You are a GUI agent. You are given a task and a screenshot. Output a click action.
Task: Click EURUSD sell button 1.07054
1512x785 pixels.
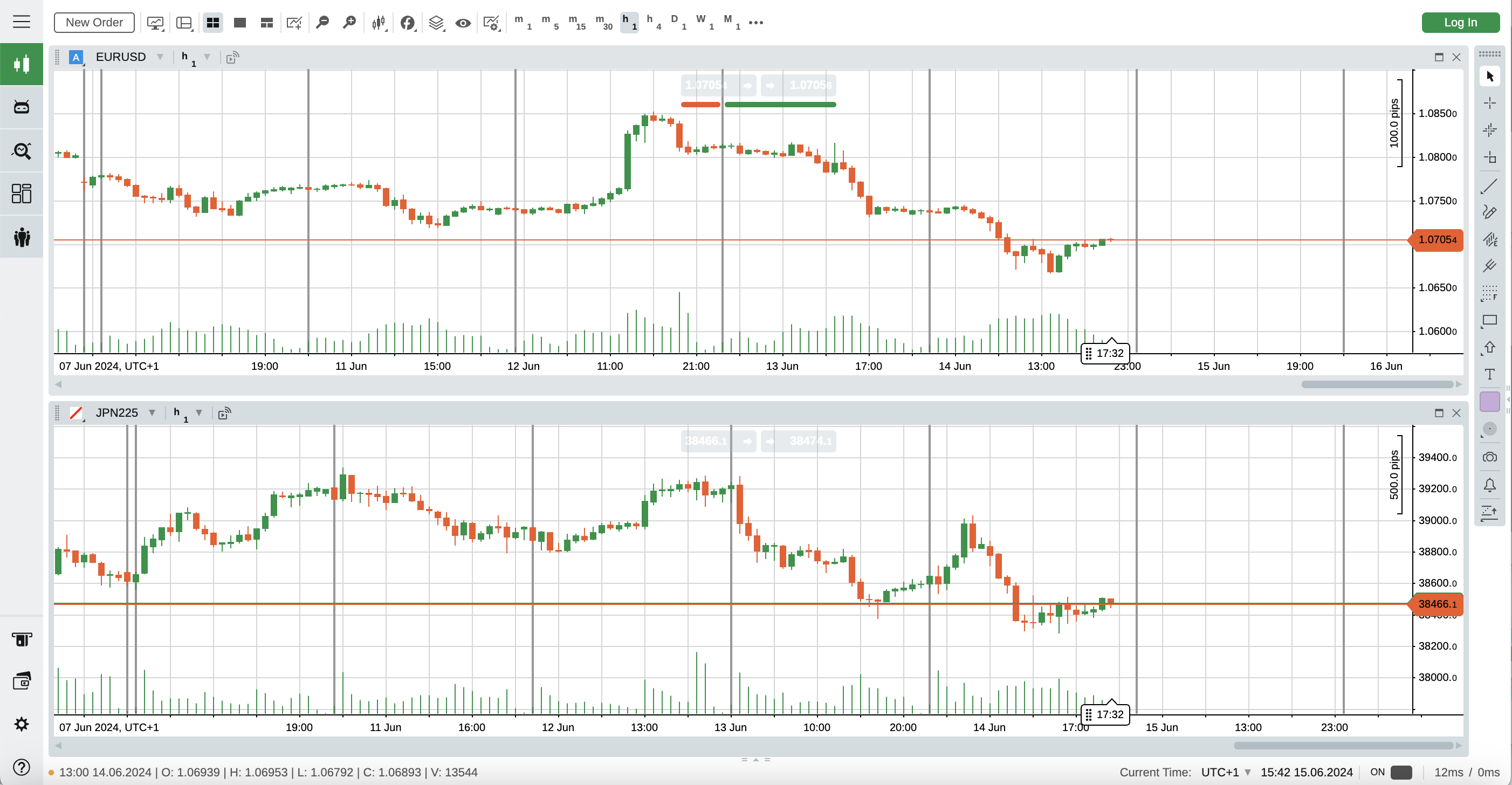click(x=719, y=85)
